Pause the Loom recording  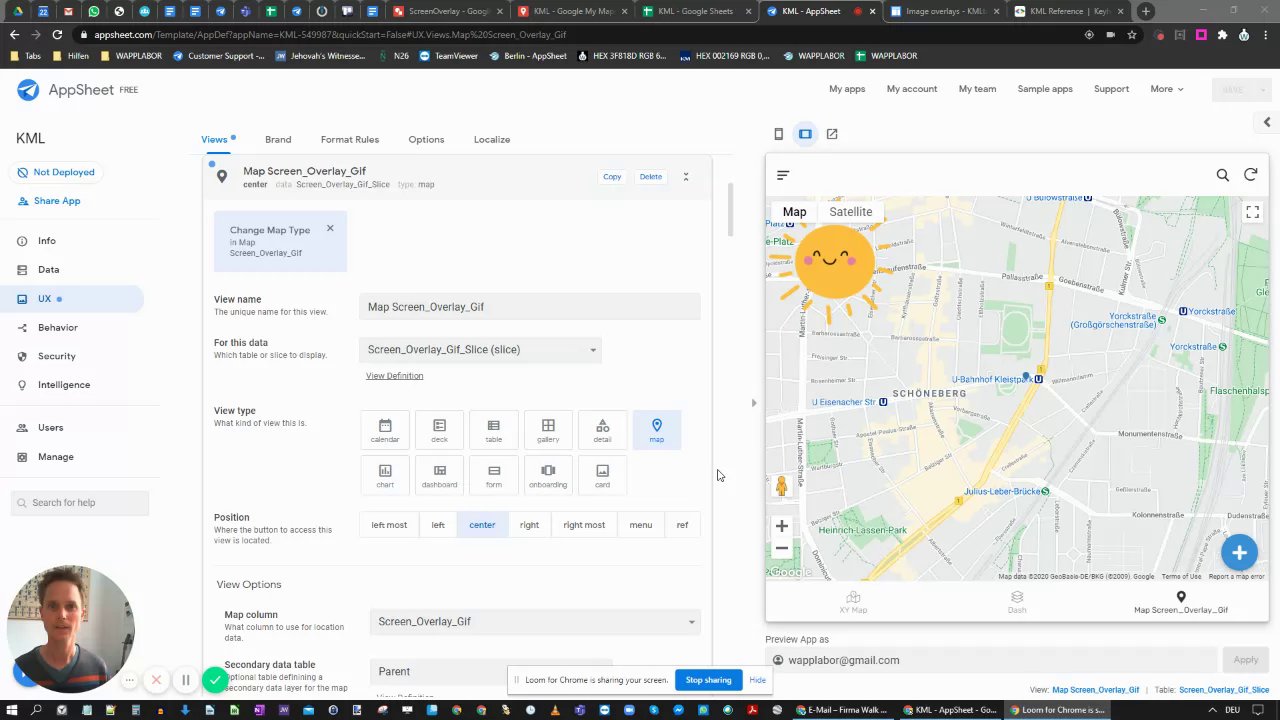click(185, 681)
